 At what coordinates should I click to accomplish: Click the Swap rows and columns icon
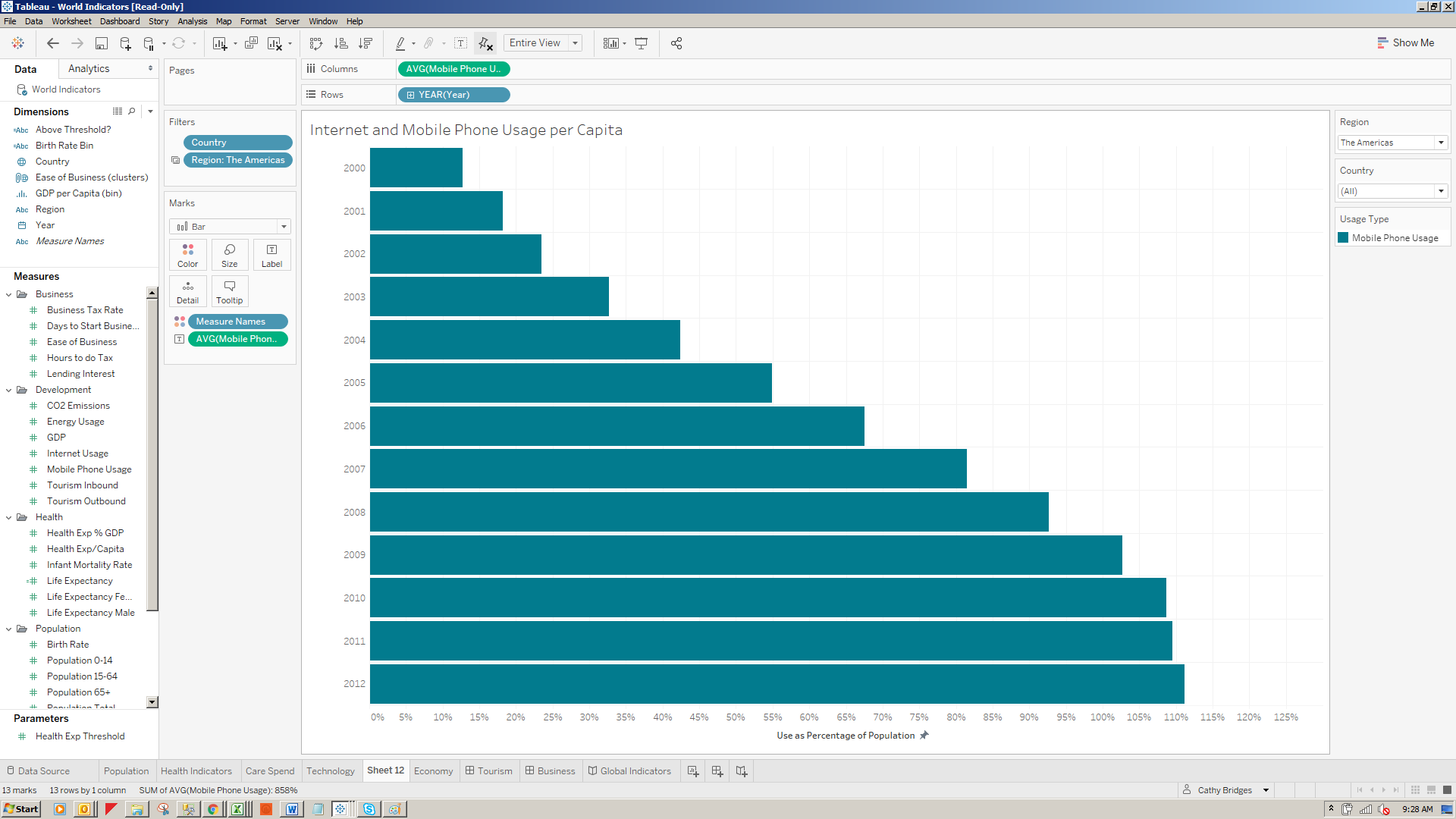[x=315, y=43]
